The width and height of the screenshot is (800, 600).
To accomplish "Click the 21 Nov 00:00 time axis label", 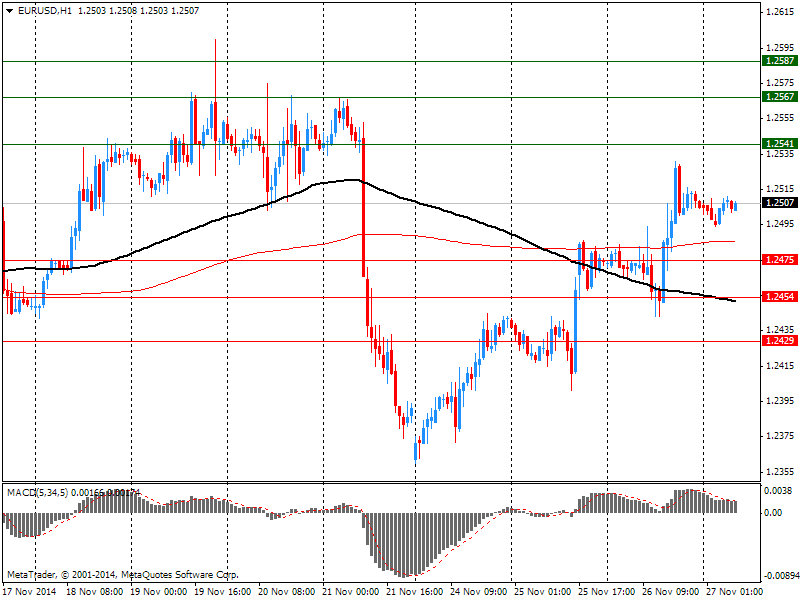I will point(350,592).
